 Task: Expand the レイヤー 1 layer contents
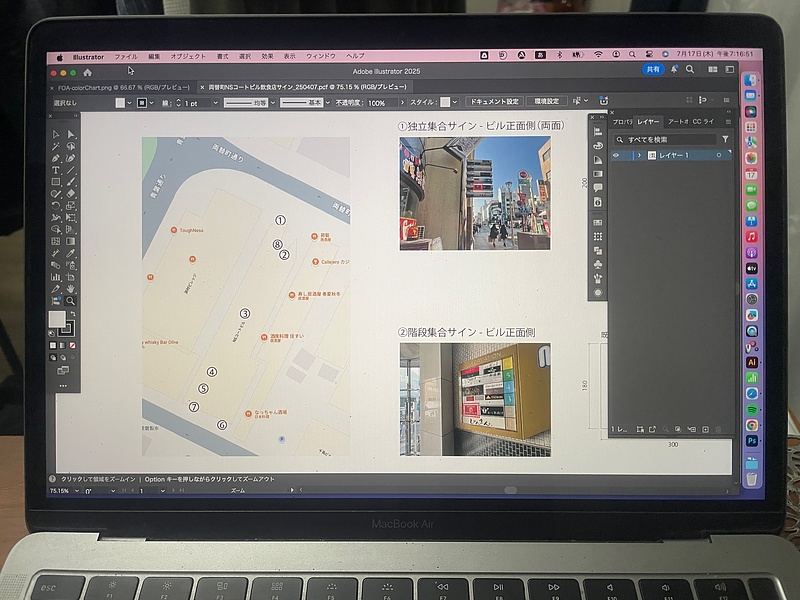tap(639, 156)
